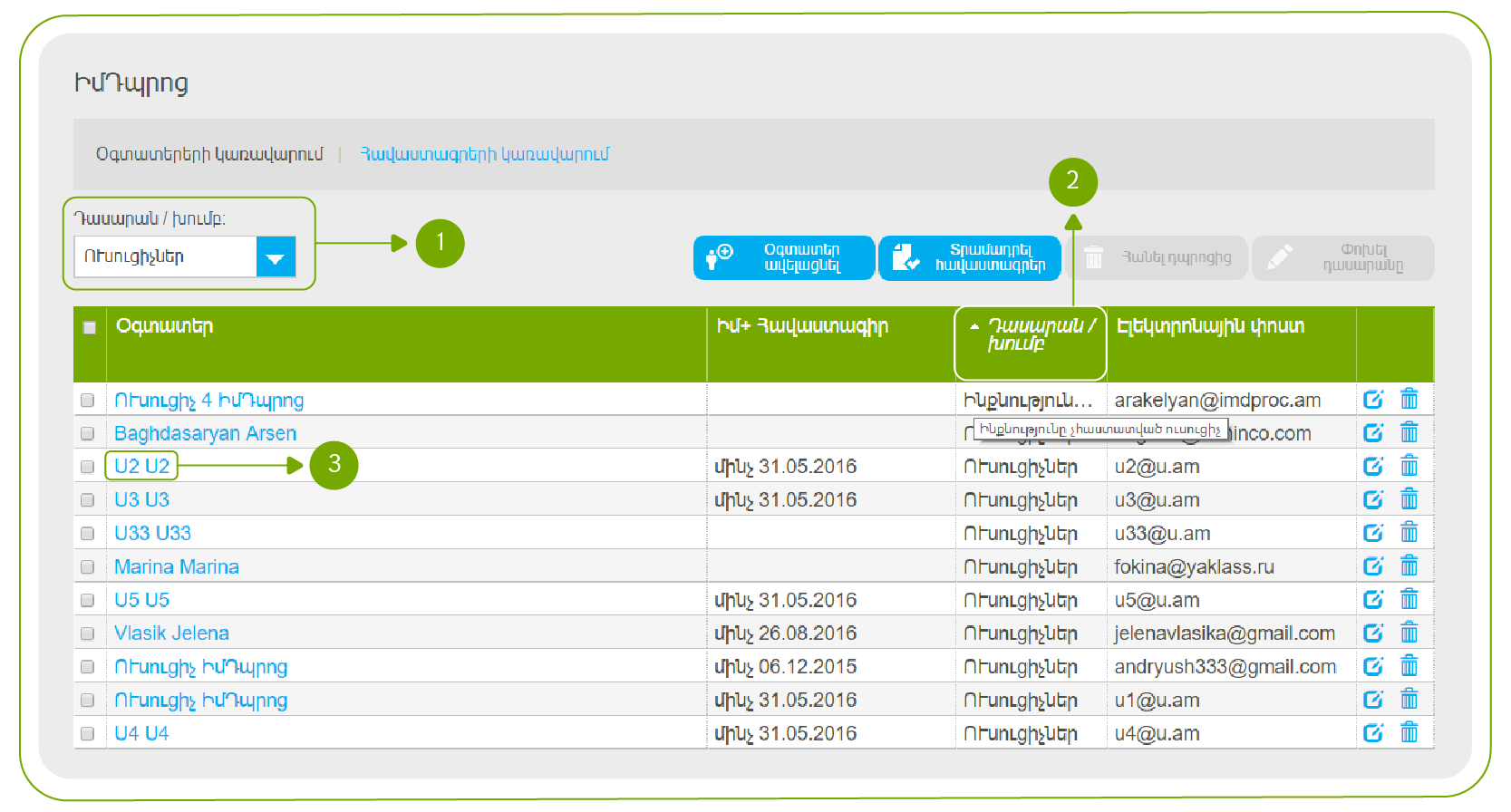Click edit icon for arakelyan@imdproc.am row

click(1373, 400)
